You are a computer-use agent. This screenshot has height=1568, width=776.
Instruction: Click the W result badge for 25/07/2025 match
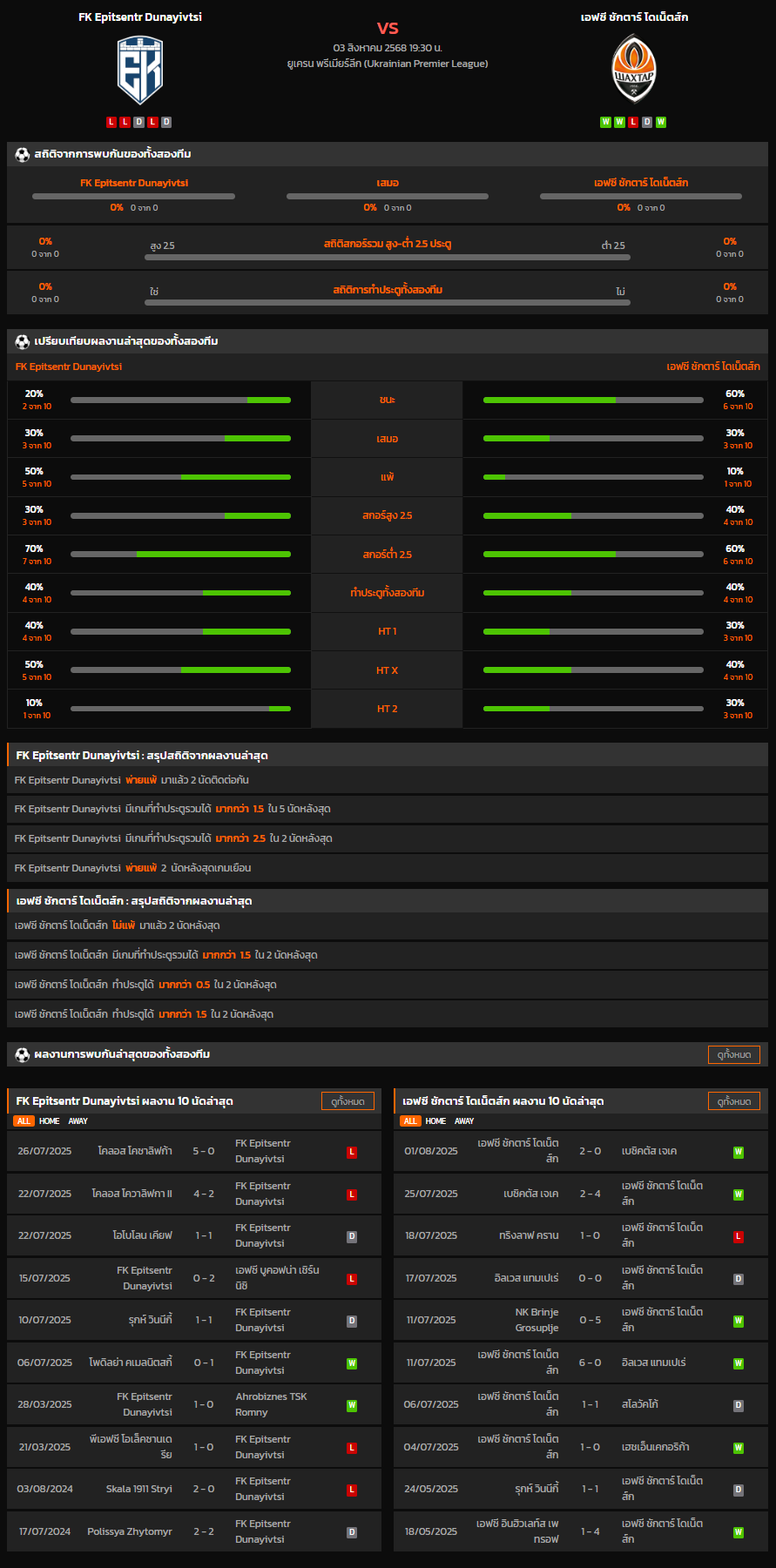coord(739,1195)
